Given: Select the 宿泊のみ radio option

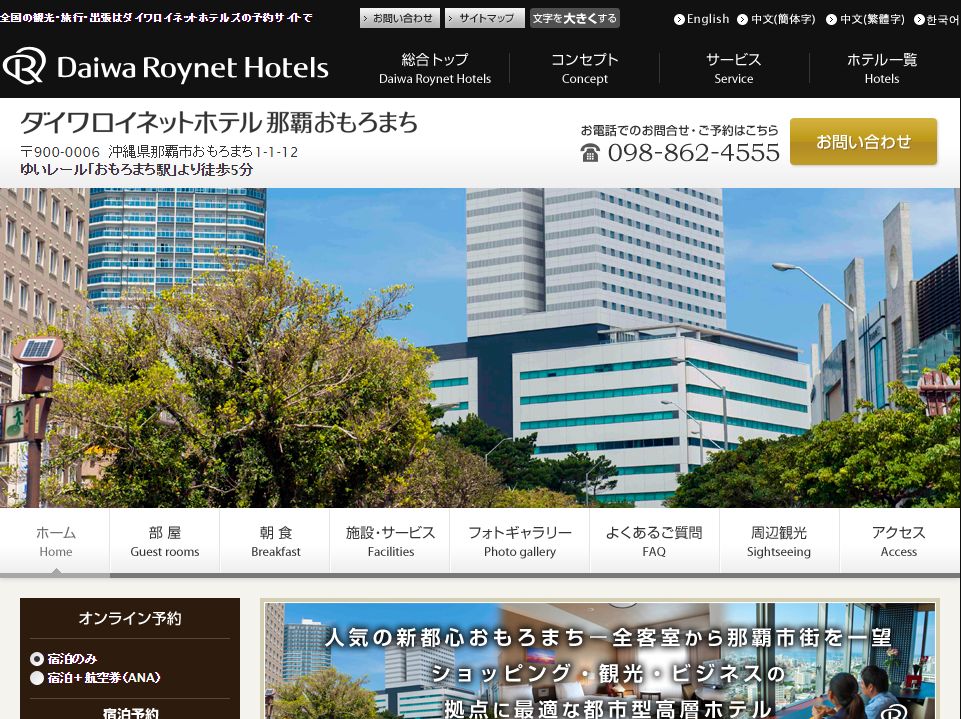Looking at the screenshot, I should (x=37, y=659).
